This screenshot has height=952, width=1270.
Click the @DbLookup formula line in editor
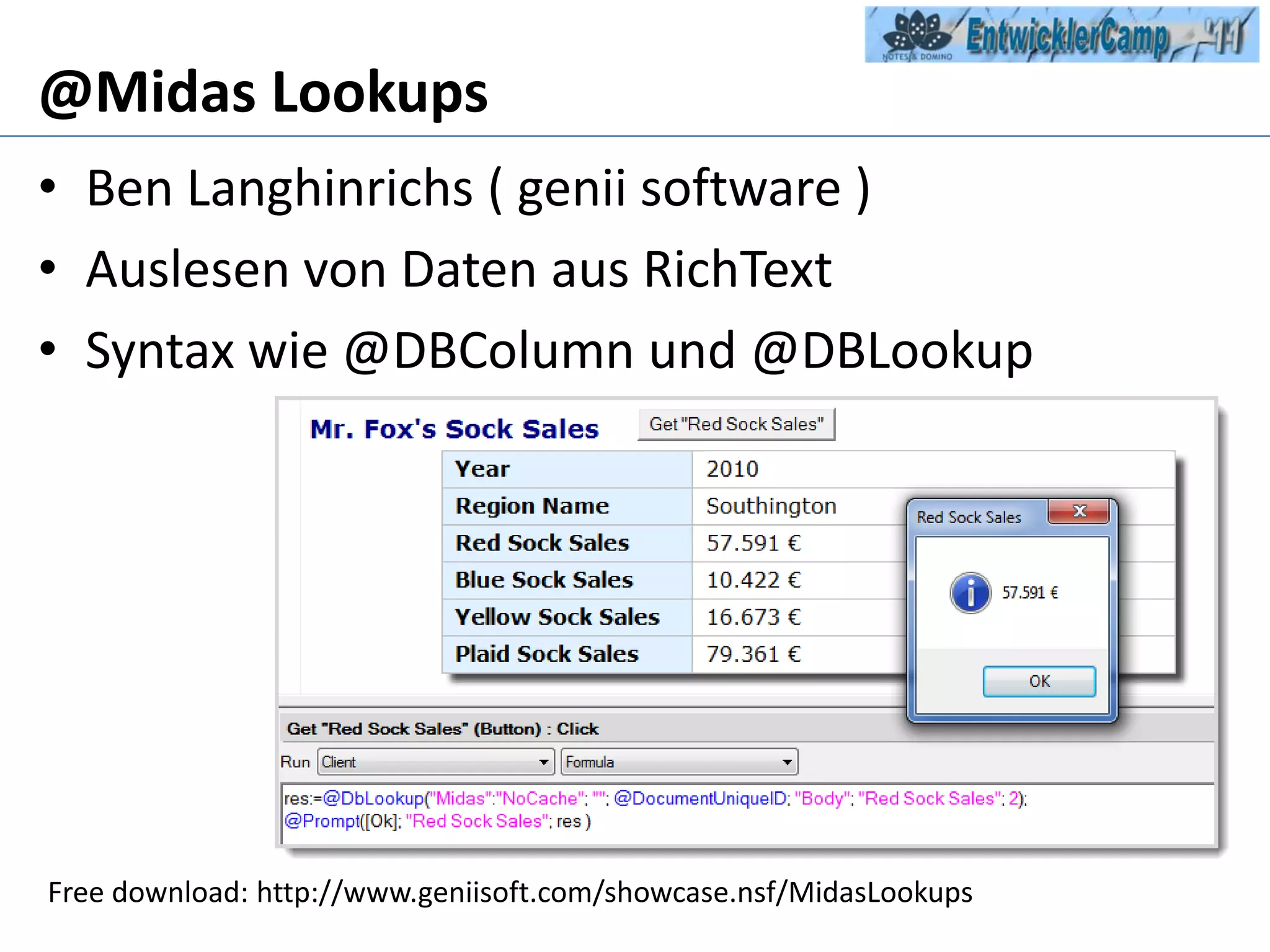tap(655, 798)
